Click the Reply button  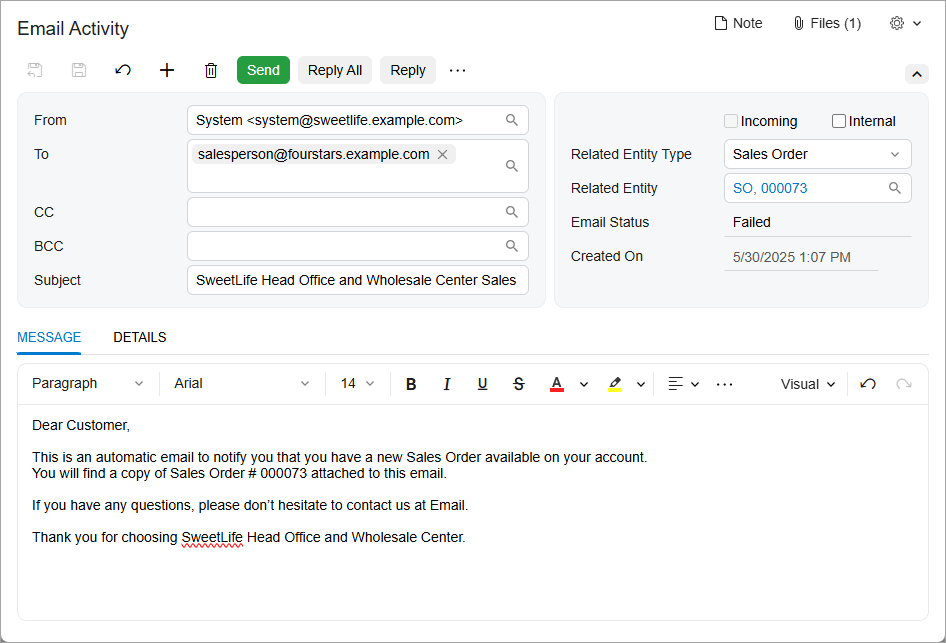(x=408, y=70)
